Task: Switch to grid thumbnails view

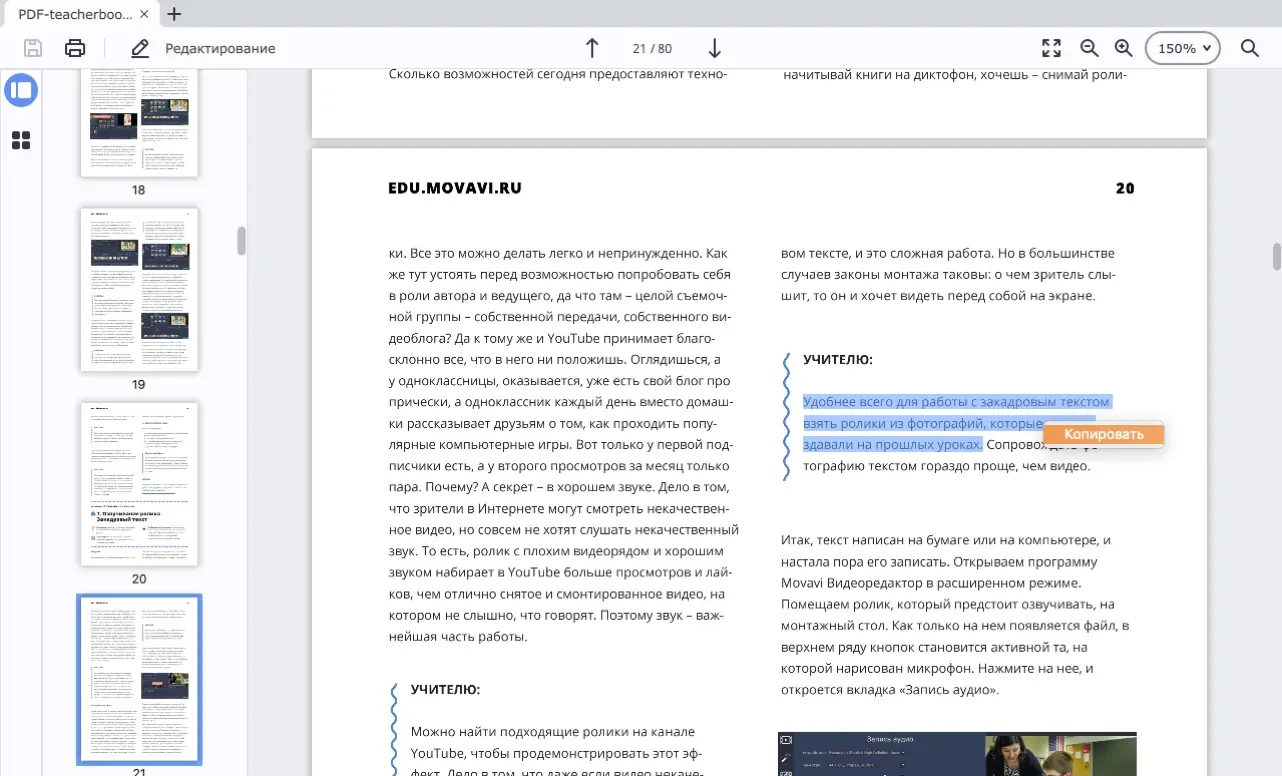Action: [x=21, y=140]
